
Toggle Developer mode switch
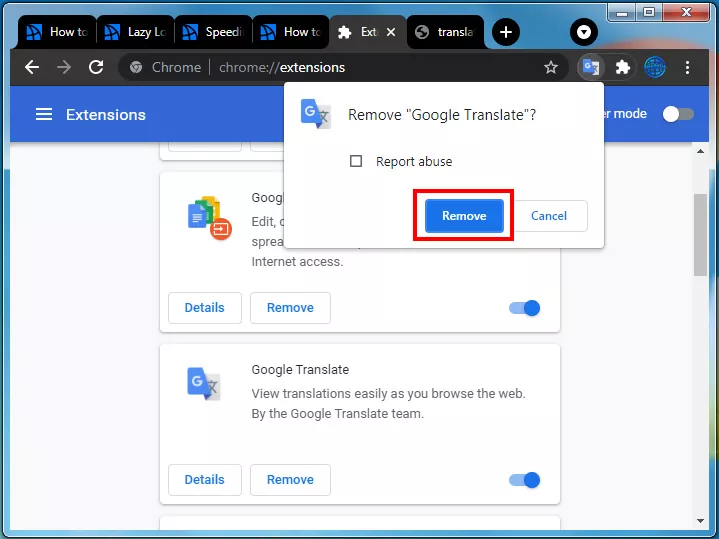coord(678,114)
